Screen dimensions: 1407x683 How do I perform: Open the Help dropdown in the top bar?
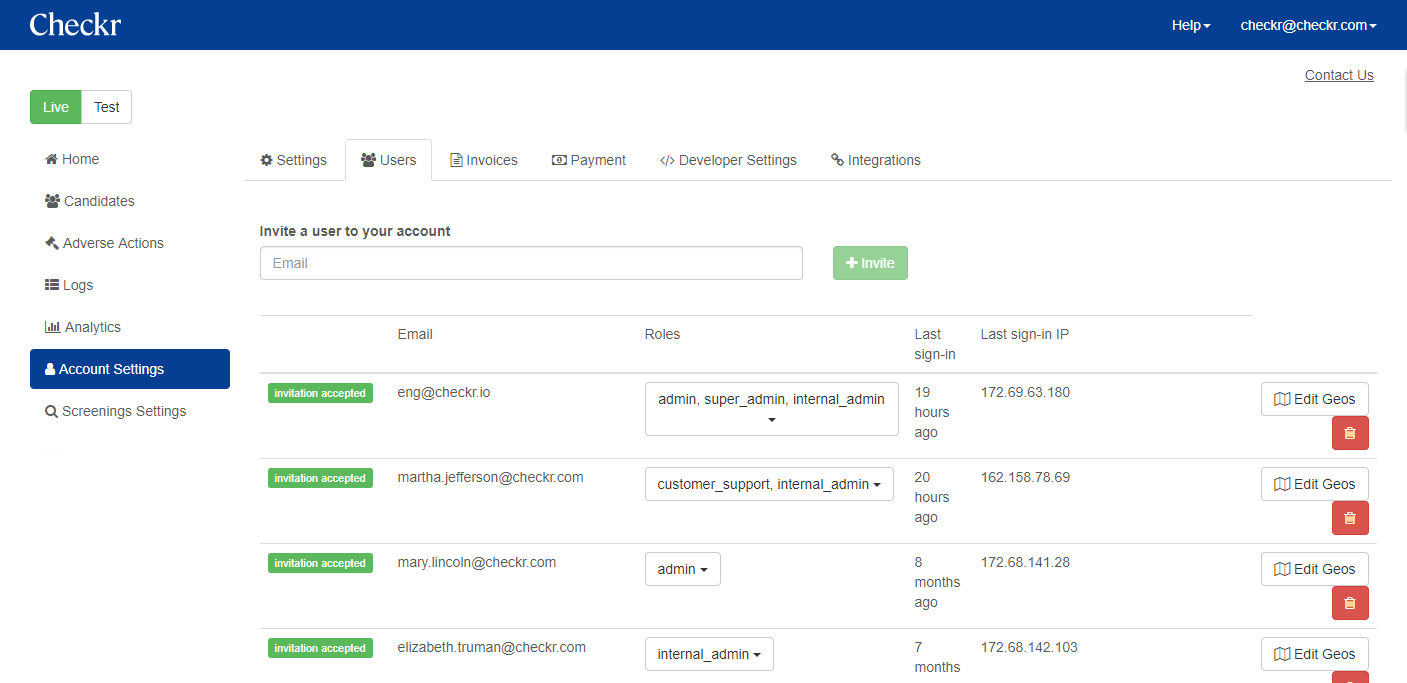tap(1190, 25)
